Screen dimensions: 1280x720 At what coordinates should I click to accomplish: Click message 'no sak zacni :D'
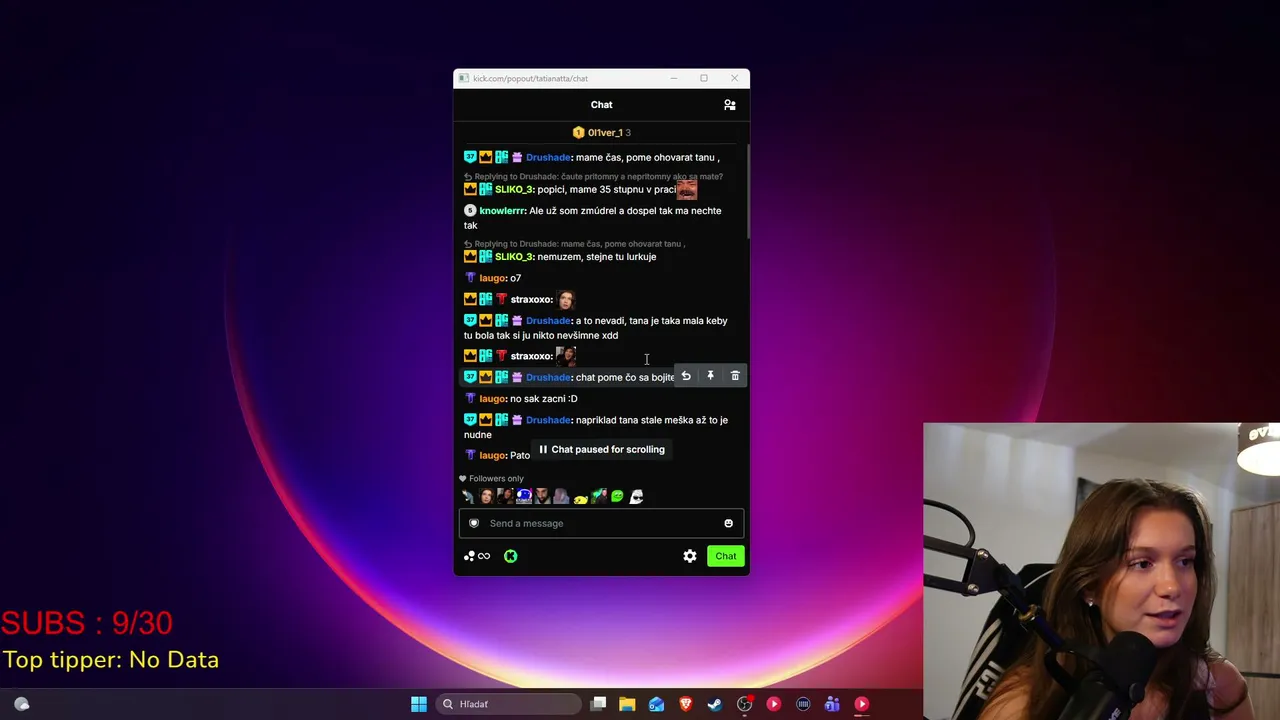(x=544, y=399)
